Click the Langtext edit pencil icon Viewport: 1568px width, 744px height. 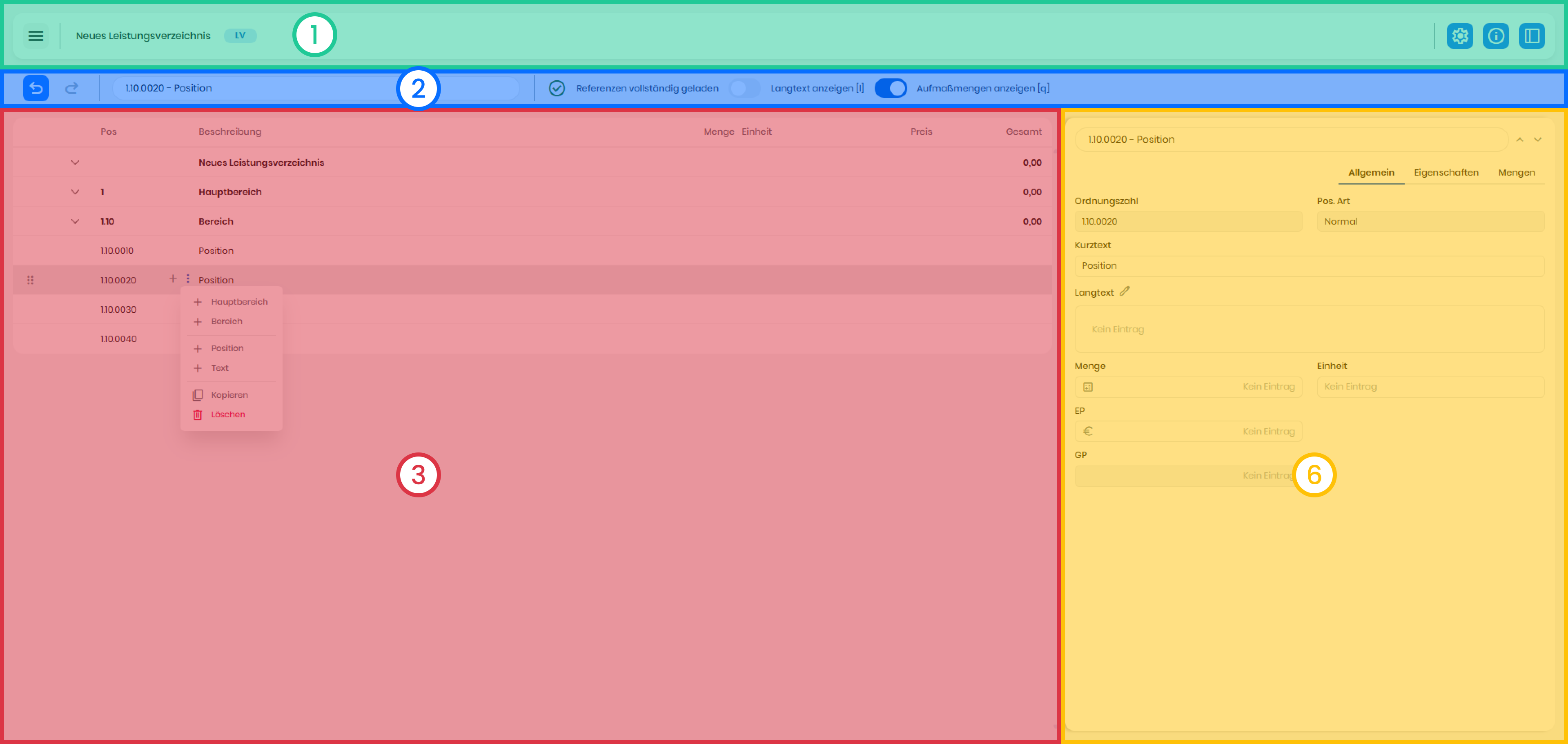(1124, 292)
